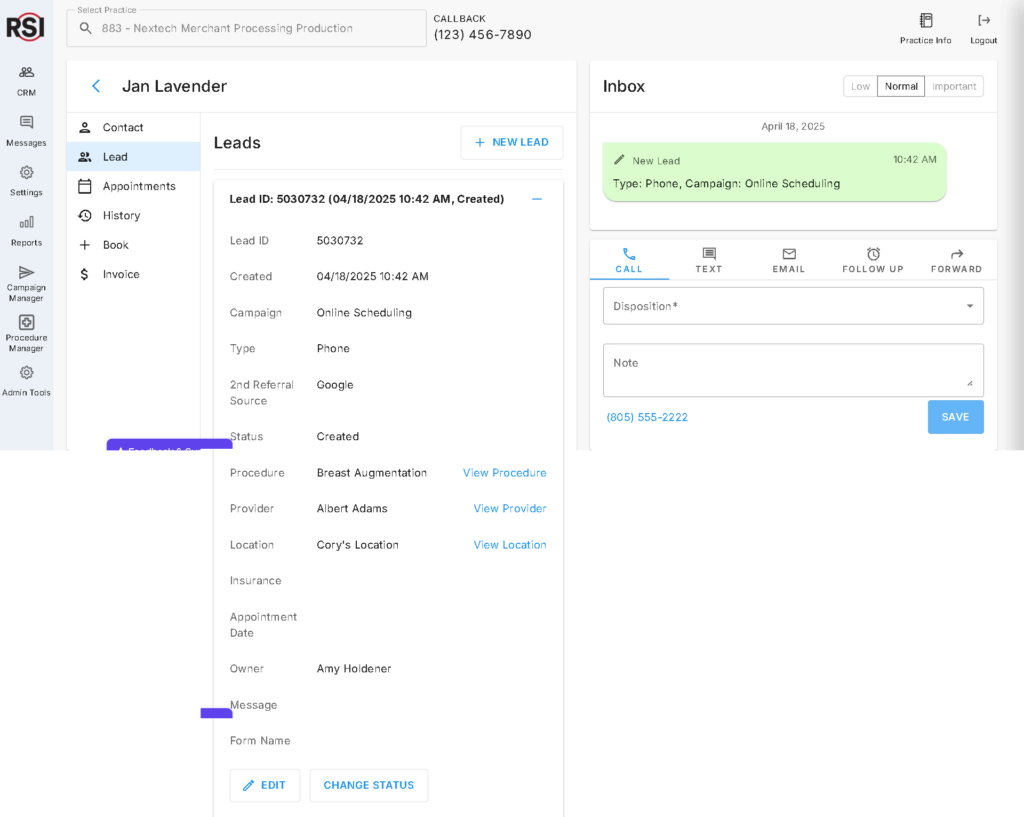Open the CRM section

(26, 81)
